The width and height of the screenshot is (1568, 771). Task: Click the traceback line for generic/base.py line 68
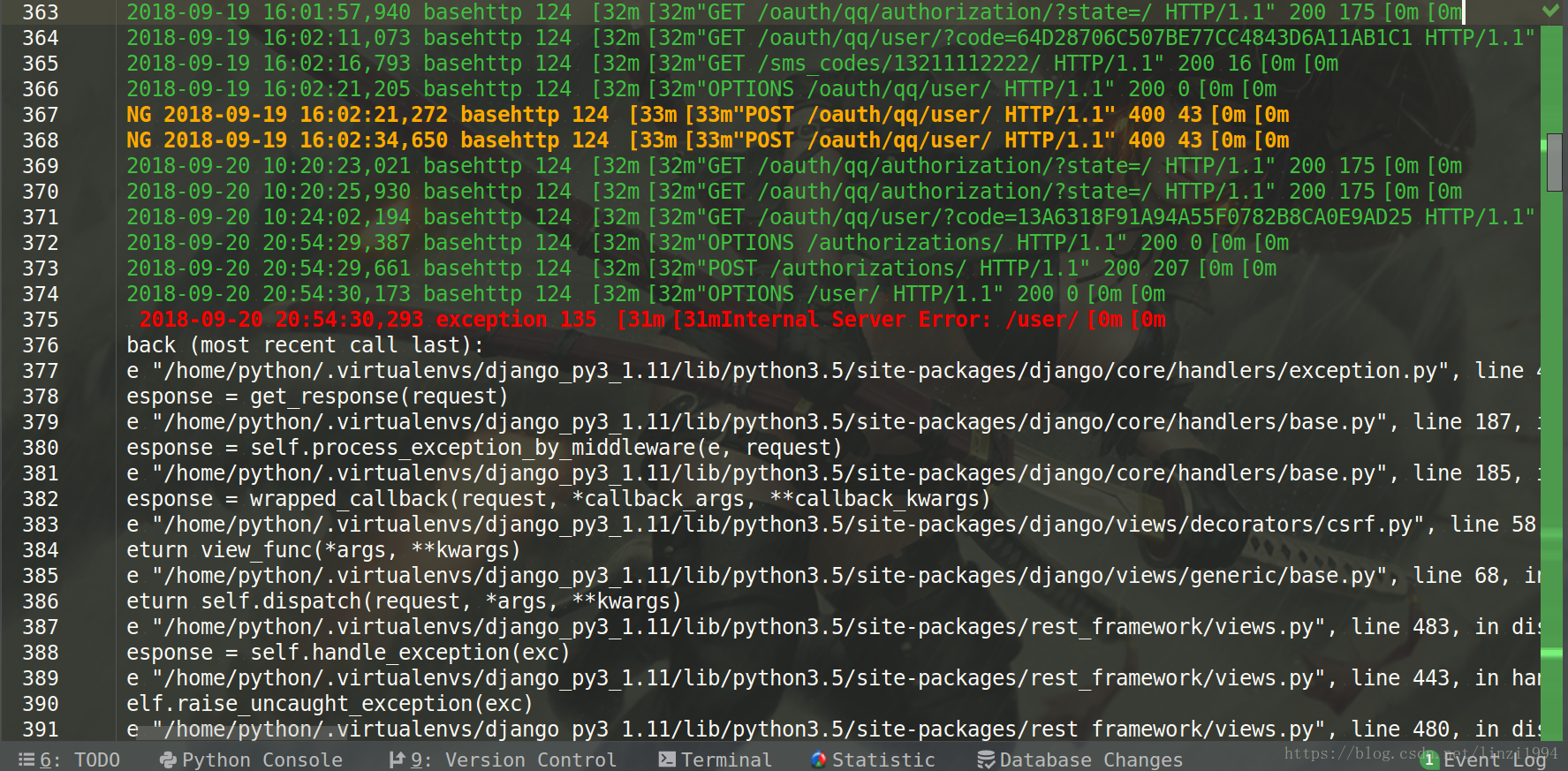(x=831, y=576)
